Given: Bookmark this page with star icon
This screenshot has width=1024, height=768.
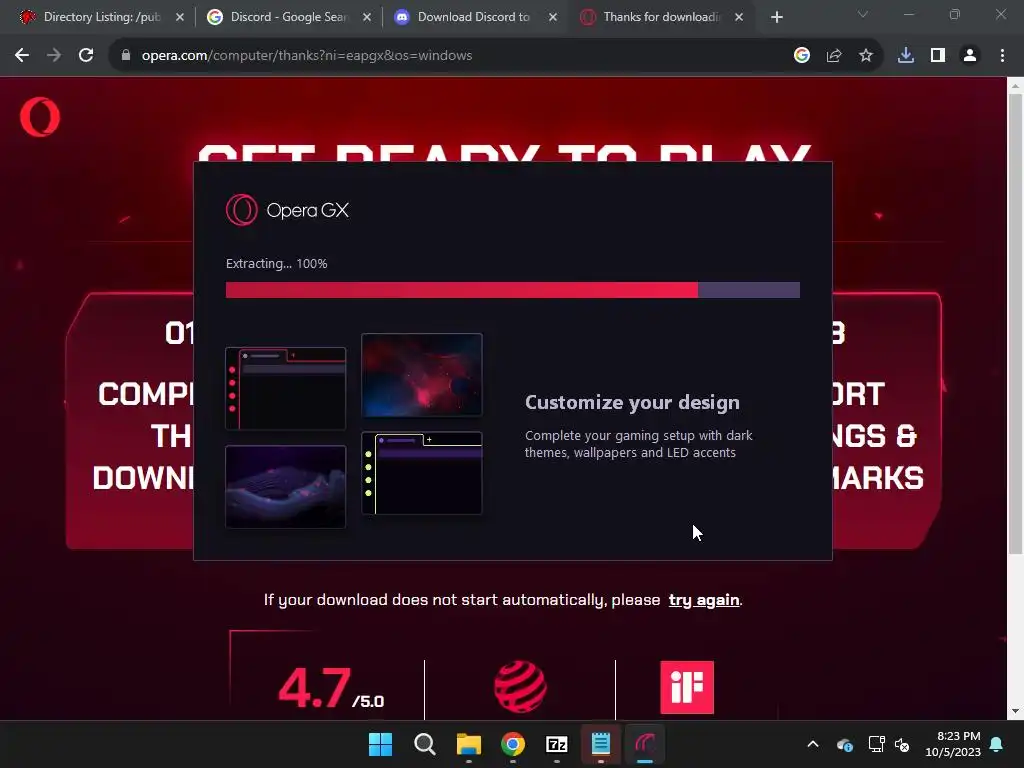Looking at the screenshot, I should coord(866,56).
